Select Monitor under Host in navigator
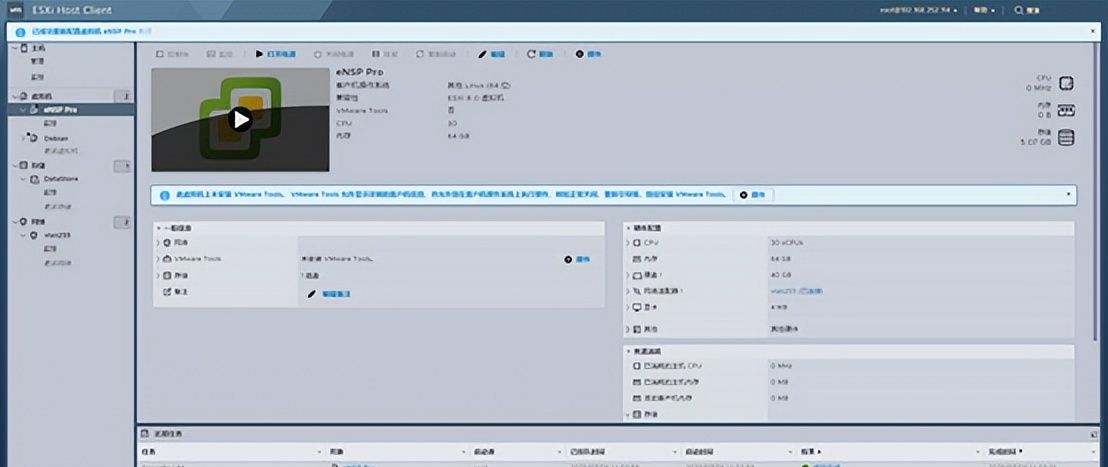Screen dimensions: 1108x467 pyautogui.click(x=37, y=76)
